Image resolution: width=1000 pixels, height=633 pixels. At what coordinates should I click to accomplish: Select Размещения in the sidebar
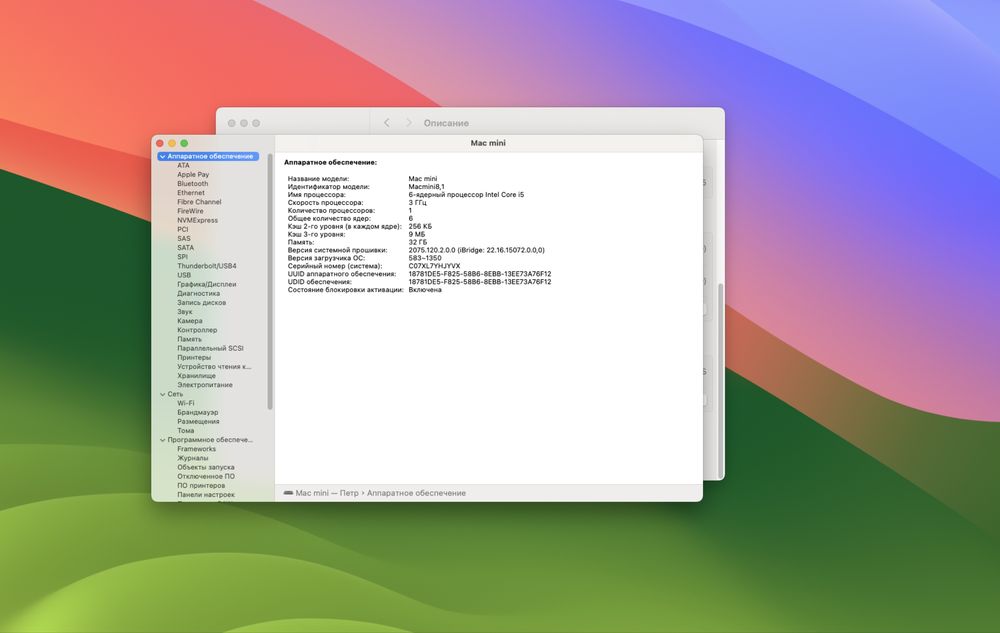click(198, 422)
